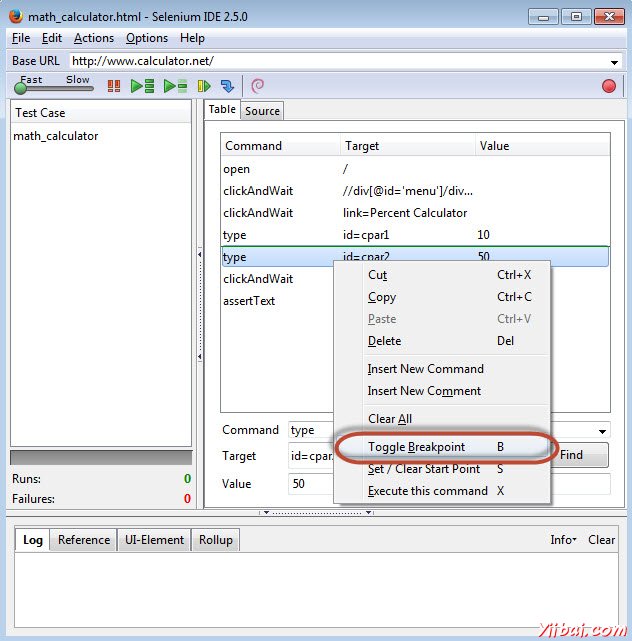Select the Percent Calculator clickAndWait row
Screen dimensions: 632x641
pyautogui.click(x=415, y=213)
